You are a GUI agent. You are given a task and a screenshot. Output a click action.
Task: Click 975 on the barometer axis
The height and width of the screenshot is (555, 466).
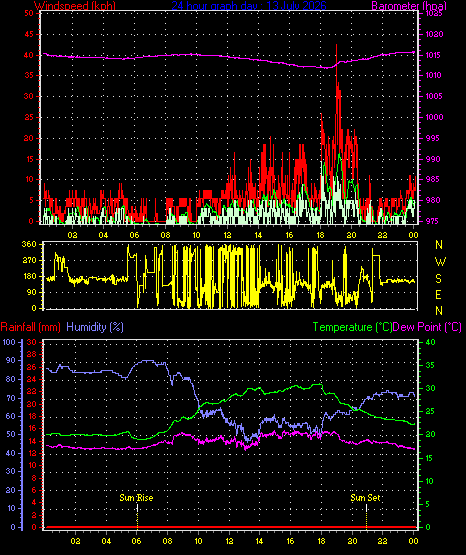[x=432, y=221]
